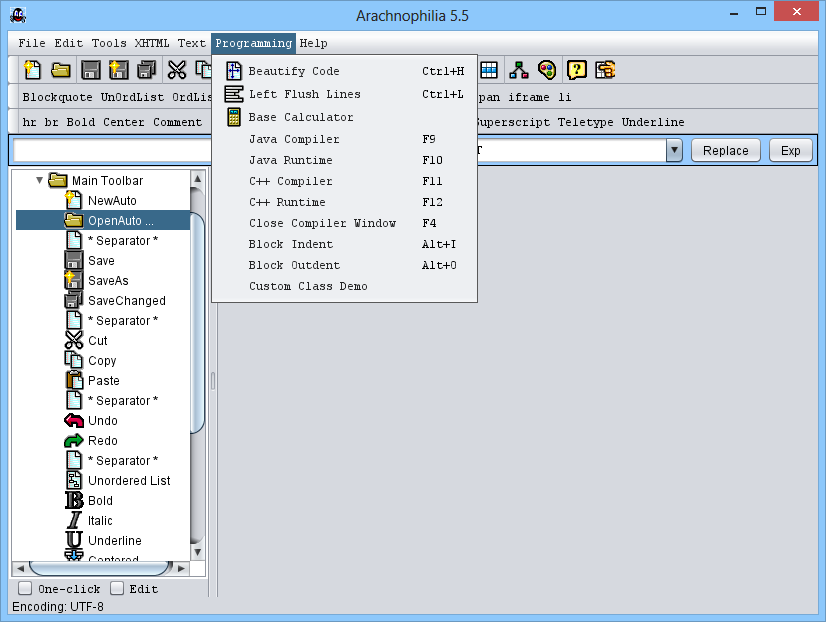Screen dimensions: 826x622
Task: Toggle the Edit checkbox
Action: click(117, 588)
